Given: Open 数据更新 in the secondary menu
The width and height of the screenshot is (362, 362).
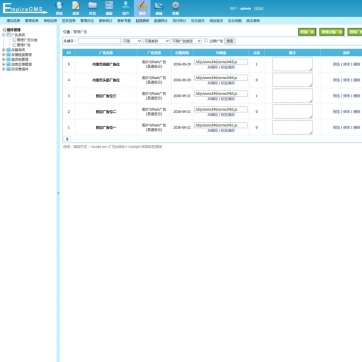Looking at the screenshot, I should point(142,21).
